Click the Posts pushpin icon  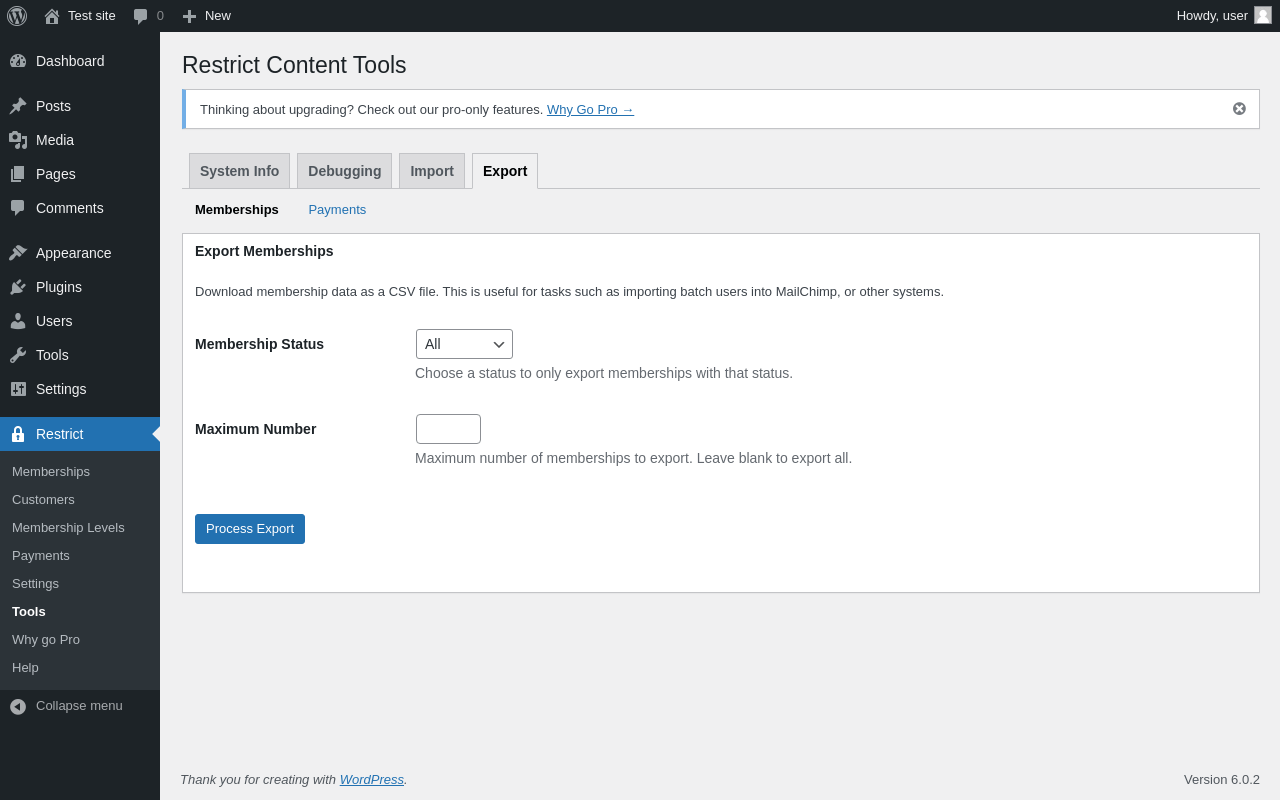pyautogui.click(x=18, y=106)
